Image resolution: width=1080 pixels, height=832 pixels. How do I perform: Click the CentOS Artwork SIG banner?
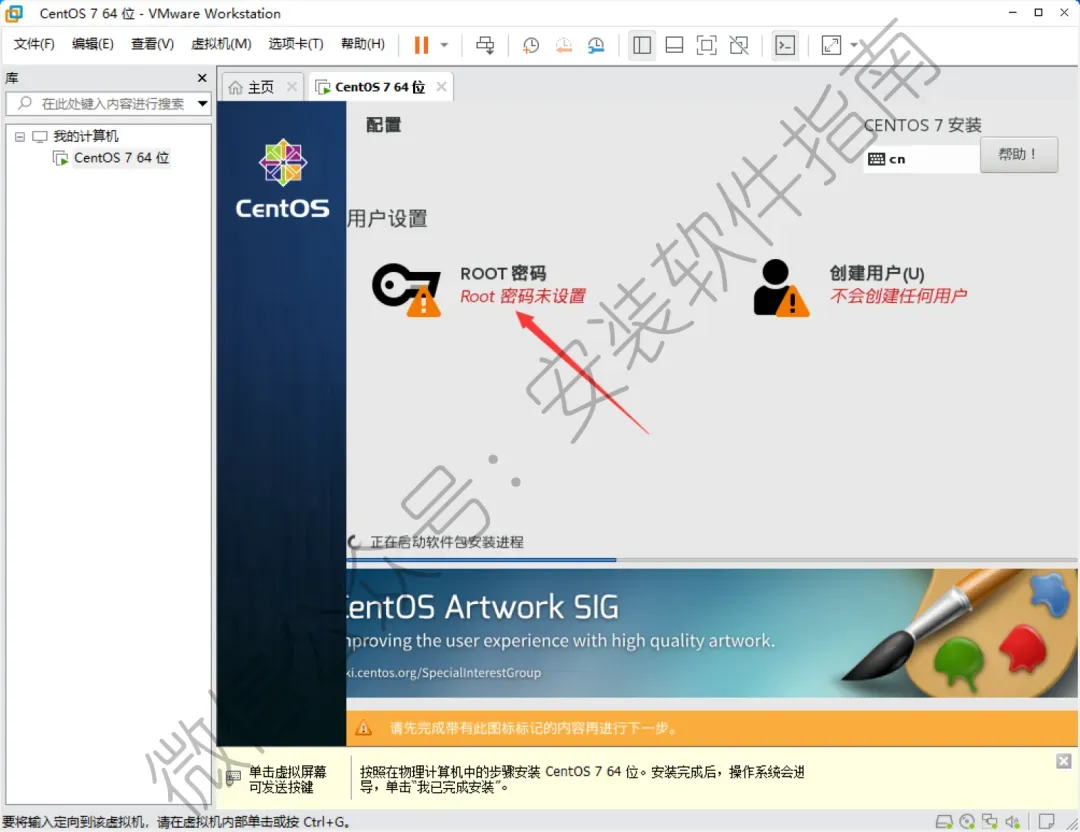pos(712,633)
